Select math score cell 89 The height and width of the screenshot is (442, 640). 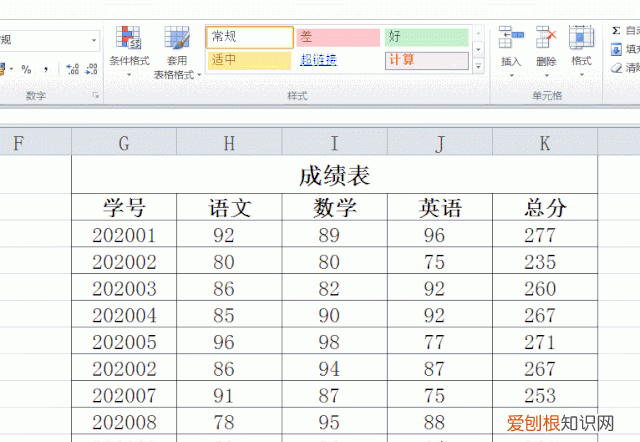coord(335,234)
